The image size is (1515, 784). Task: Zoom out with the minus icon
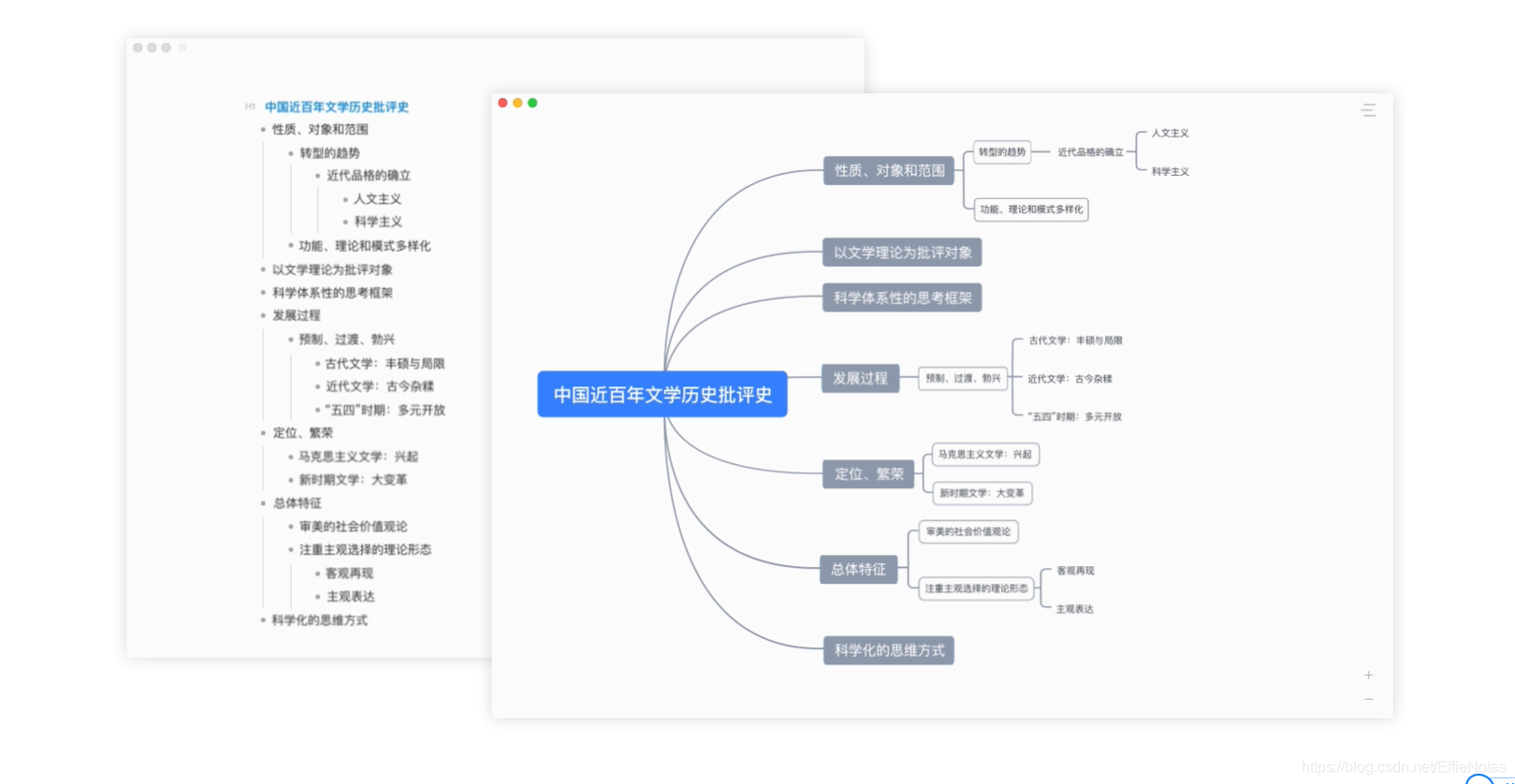[1368, 699]
